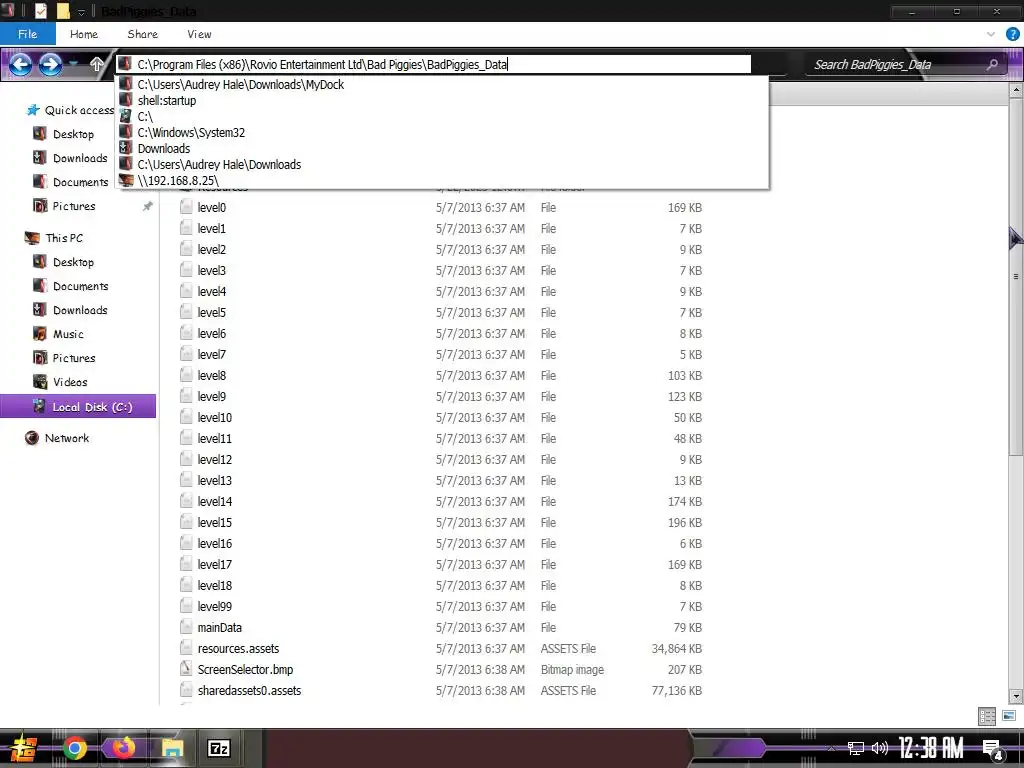Open the File menu
Screen dimensions: 1024x768
coord(27,34)
